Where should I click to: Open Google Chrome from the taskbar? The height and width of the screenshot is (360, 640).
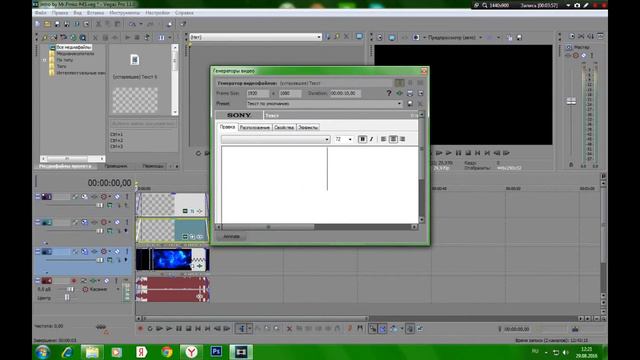click(x=167, y=351)
